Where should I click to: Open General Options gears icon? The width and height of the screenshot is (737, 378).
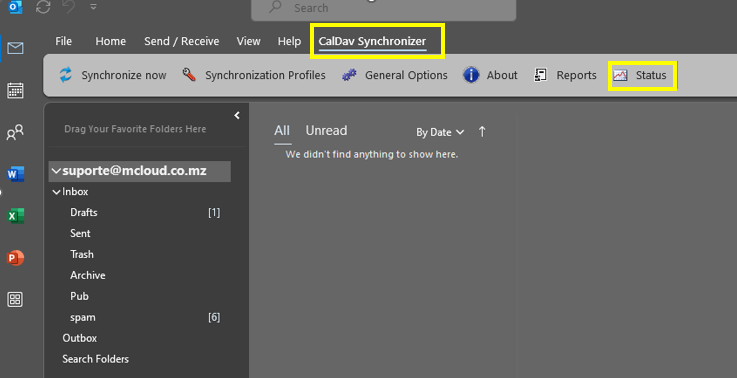349,75
